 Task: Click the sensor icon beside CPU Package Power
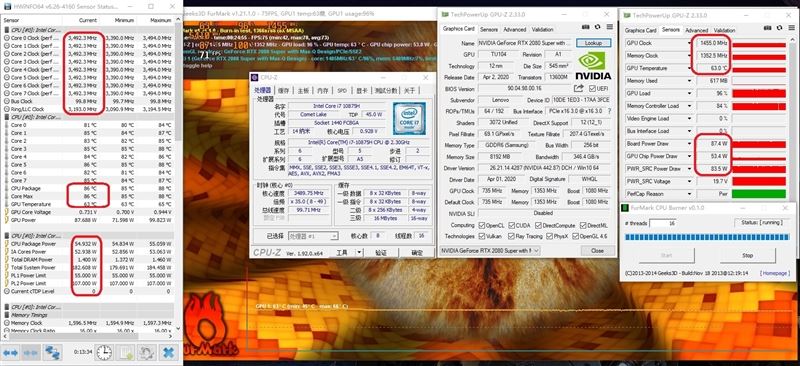pyautogui.click(x=7, y=244)
